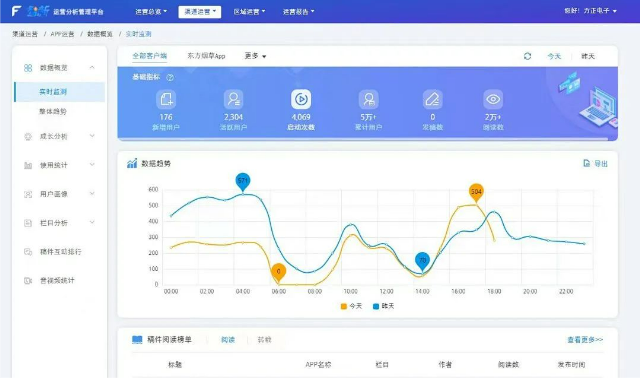Screen dimensions: 640x383
Task: Open 整体趋势 in the sidebar
Action: (53, 111)
